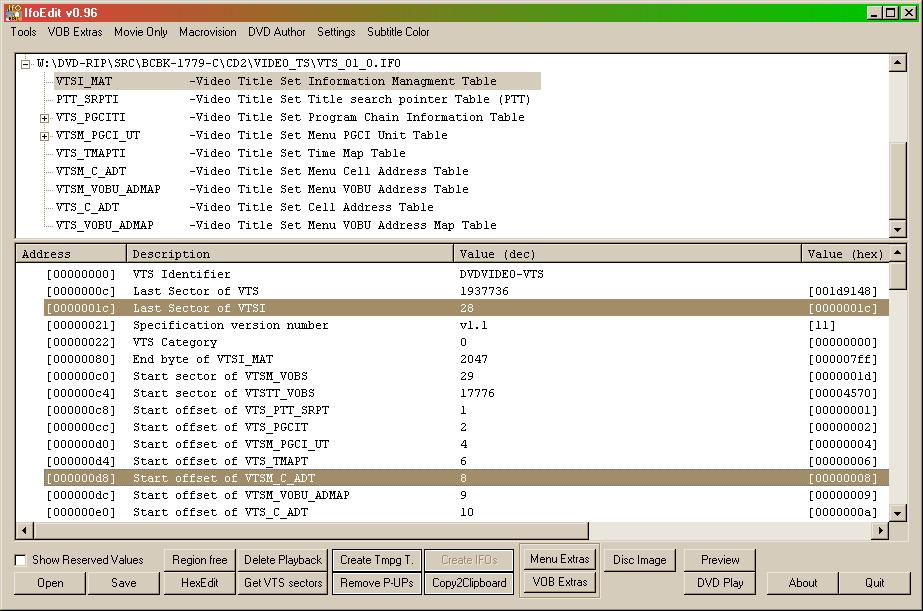Select the VTS Identifier row
This screenshot has width=923, height=611.
tap(466, 274)
